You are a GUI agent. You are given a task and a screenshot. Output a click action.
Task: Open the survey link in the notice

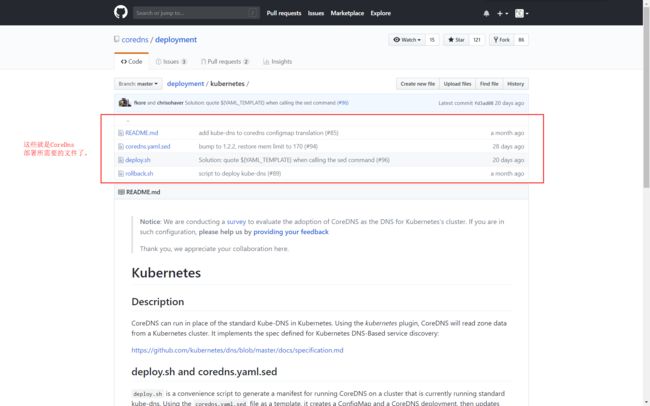tap(236, 222)
